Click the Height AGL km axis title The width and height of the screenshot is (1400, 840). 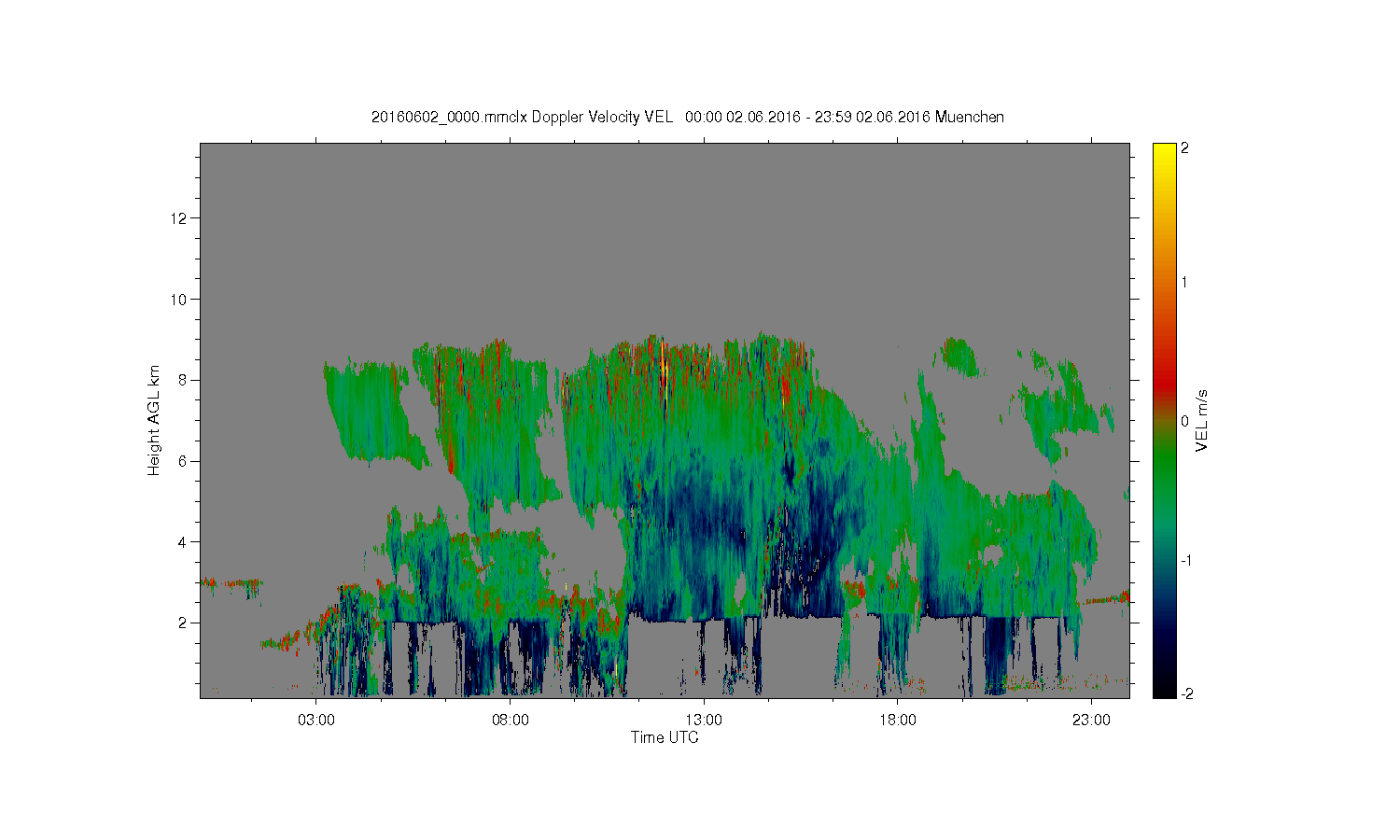pyautogui.click(x=154, y=420)
